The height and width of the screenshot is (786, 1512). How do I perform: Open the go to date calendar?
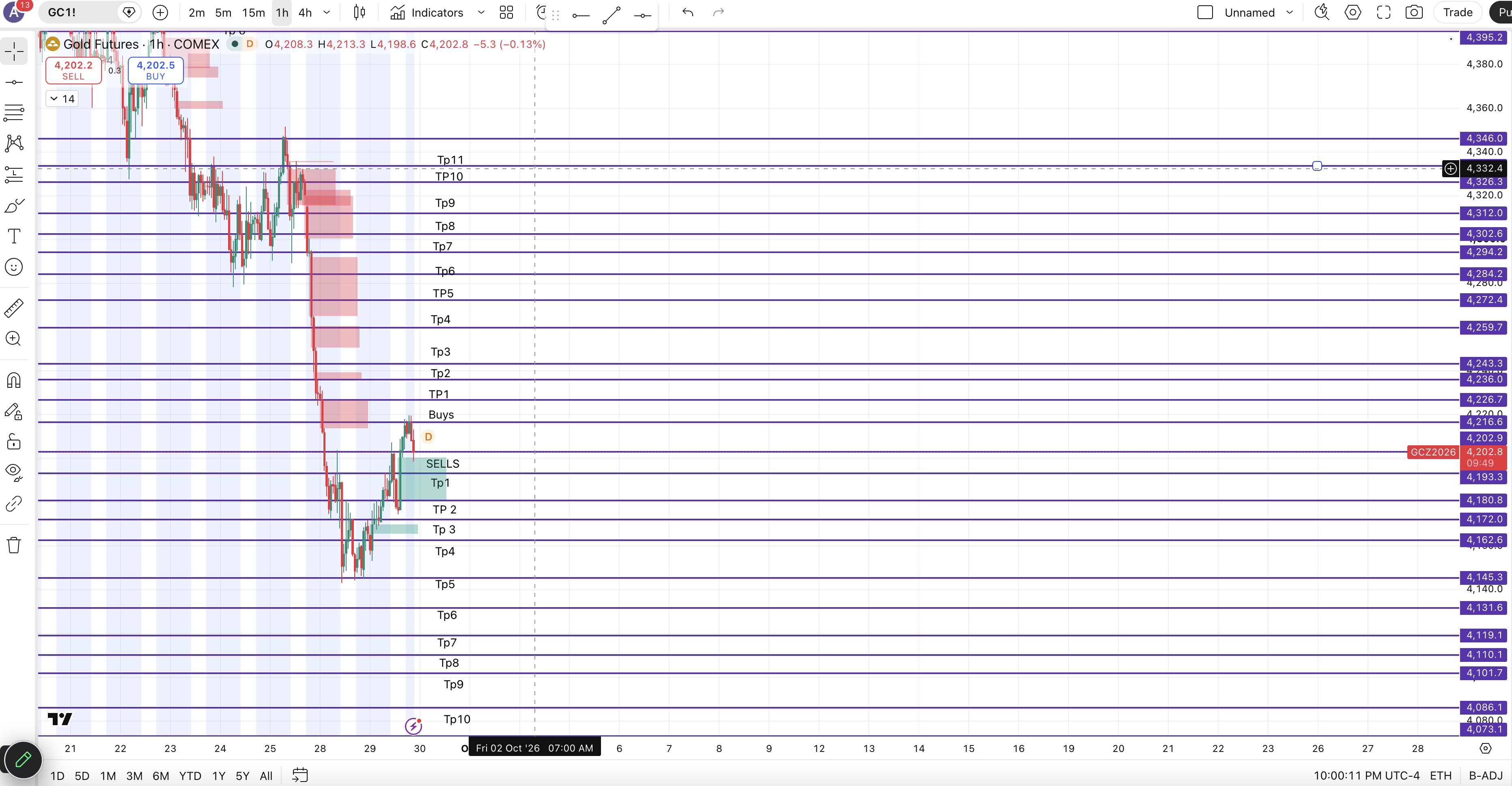click(300, 775)
